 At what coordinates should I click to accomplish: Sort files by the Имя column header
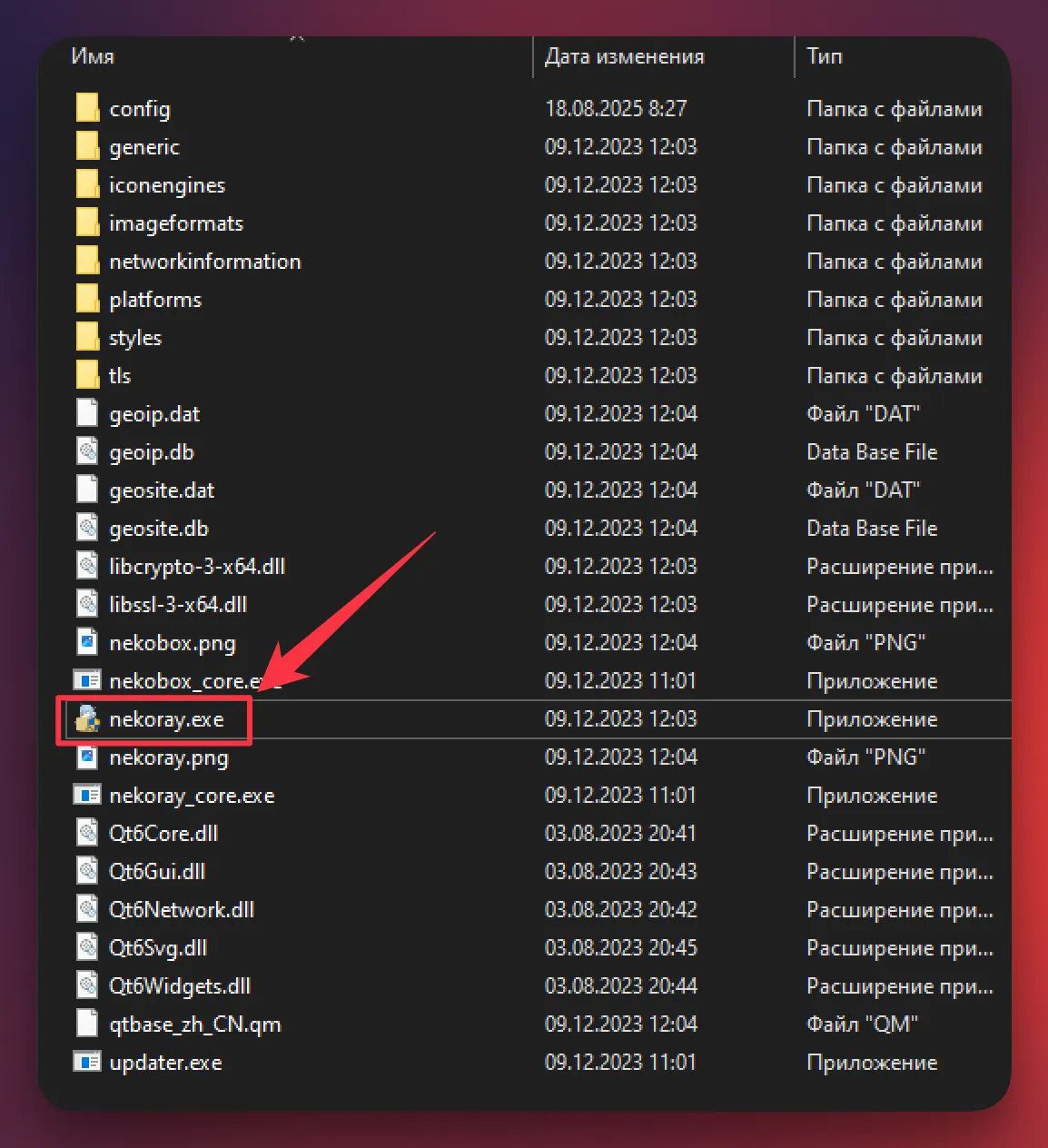pos(93,56)
